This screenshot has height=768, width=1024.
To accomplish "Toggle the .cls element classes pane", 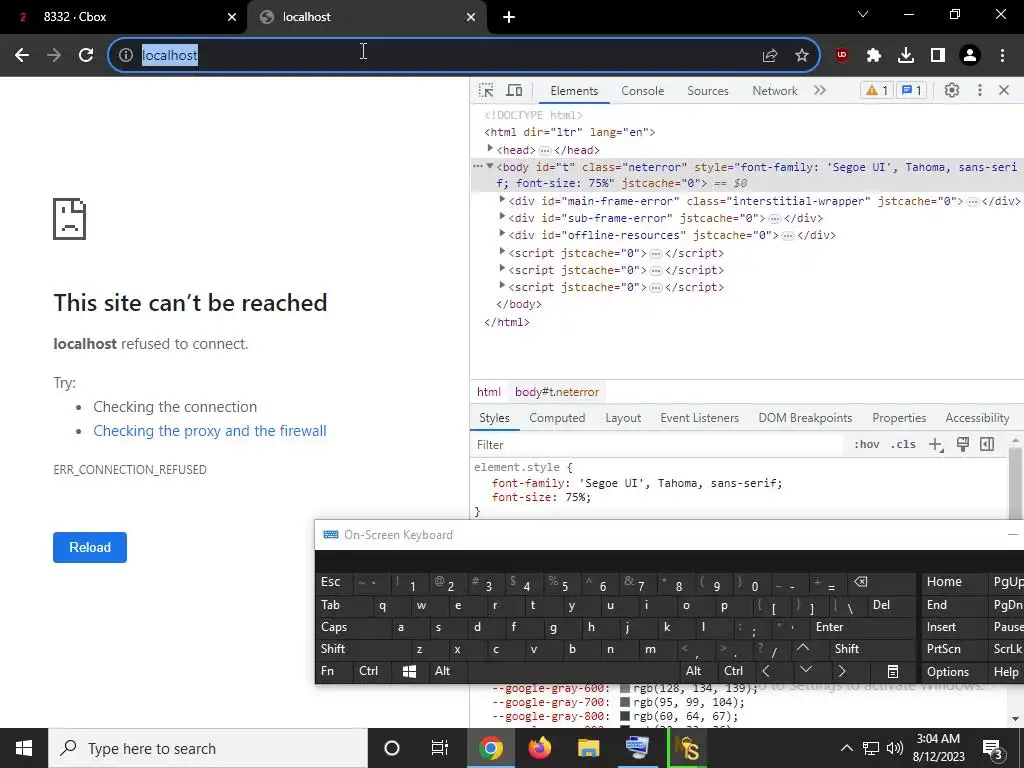I will (903, 445).
